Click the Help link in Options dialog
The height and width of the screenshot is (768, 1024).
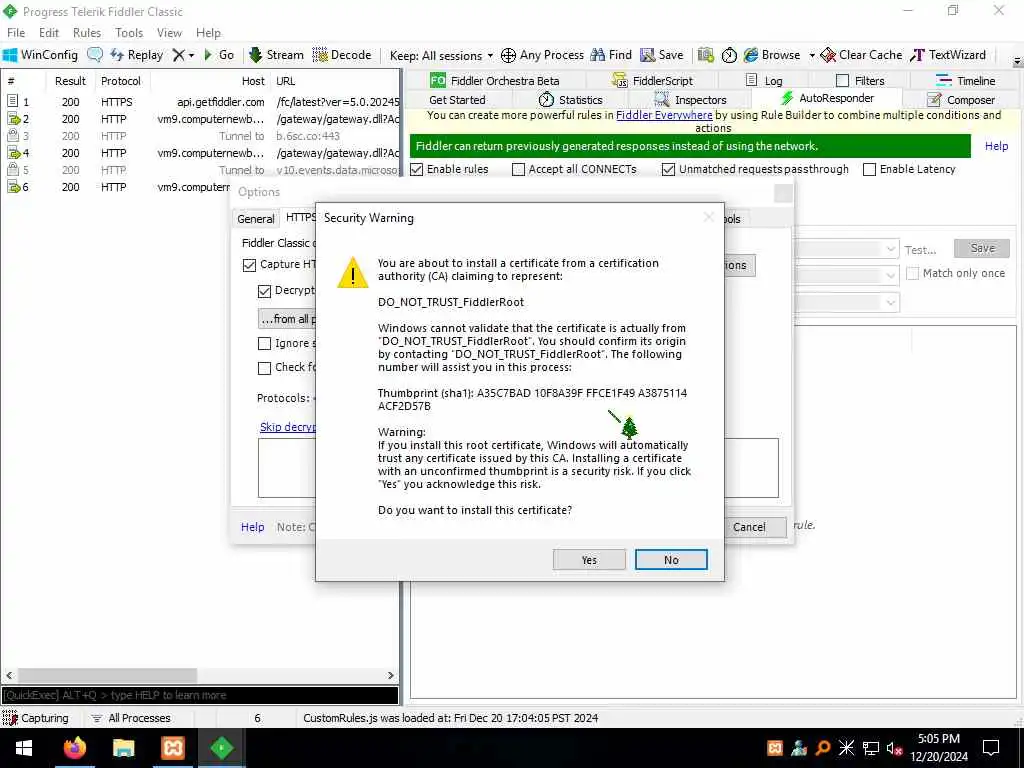[x=252, y=527]
